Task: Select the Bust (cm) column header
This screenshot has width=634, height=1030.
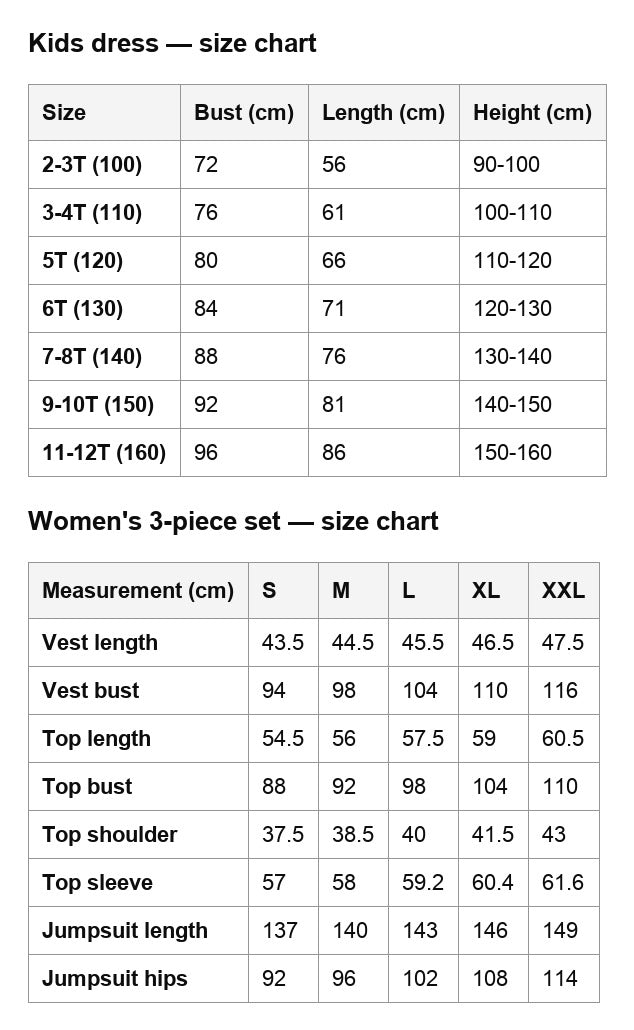Action: coord(244,112)
